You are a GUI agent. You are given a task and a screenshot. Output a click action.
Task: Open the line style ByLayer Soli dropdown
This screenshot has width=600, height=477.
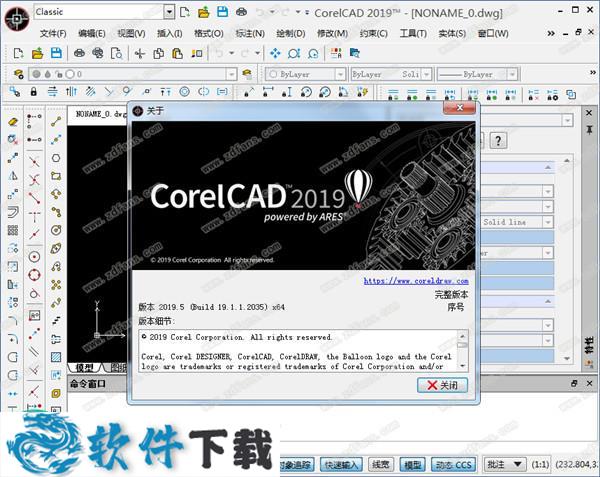pyautogui.click(x=427, y=74)
